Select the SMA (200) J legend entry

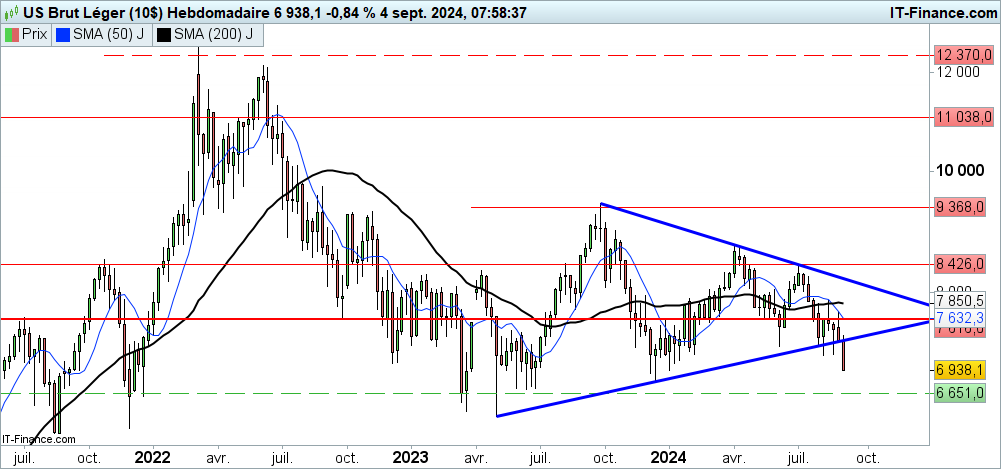211,35
